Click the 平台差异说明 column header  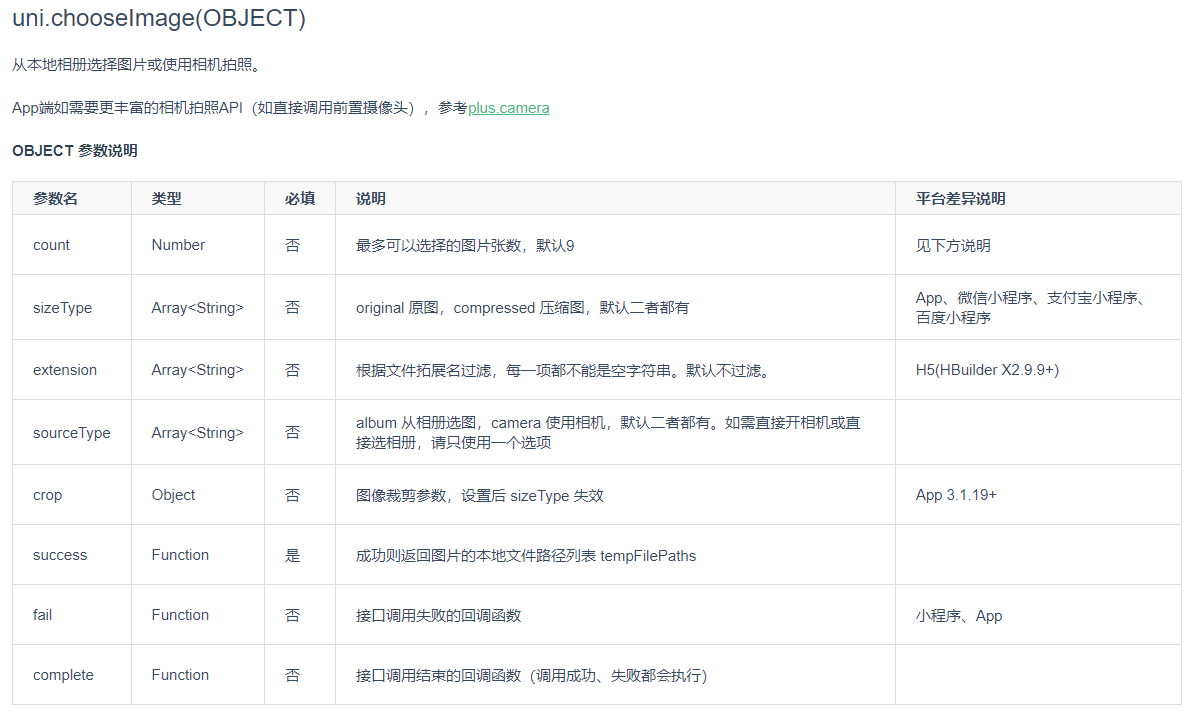953,198
